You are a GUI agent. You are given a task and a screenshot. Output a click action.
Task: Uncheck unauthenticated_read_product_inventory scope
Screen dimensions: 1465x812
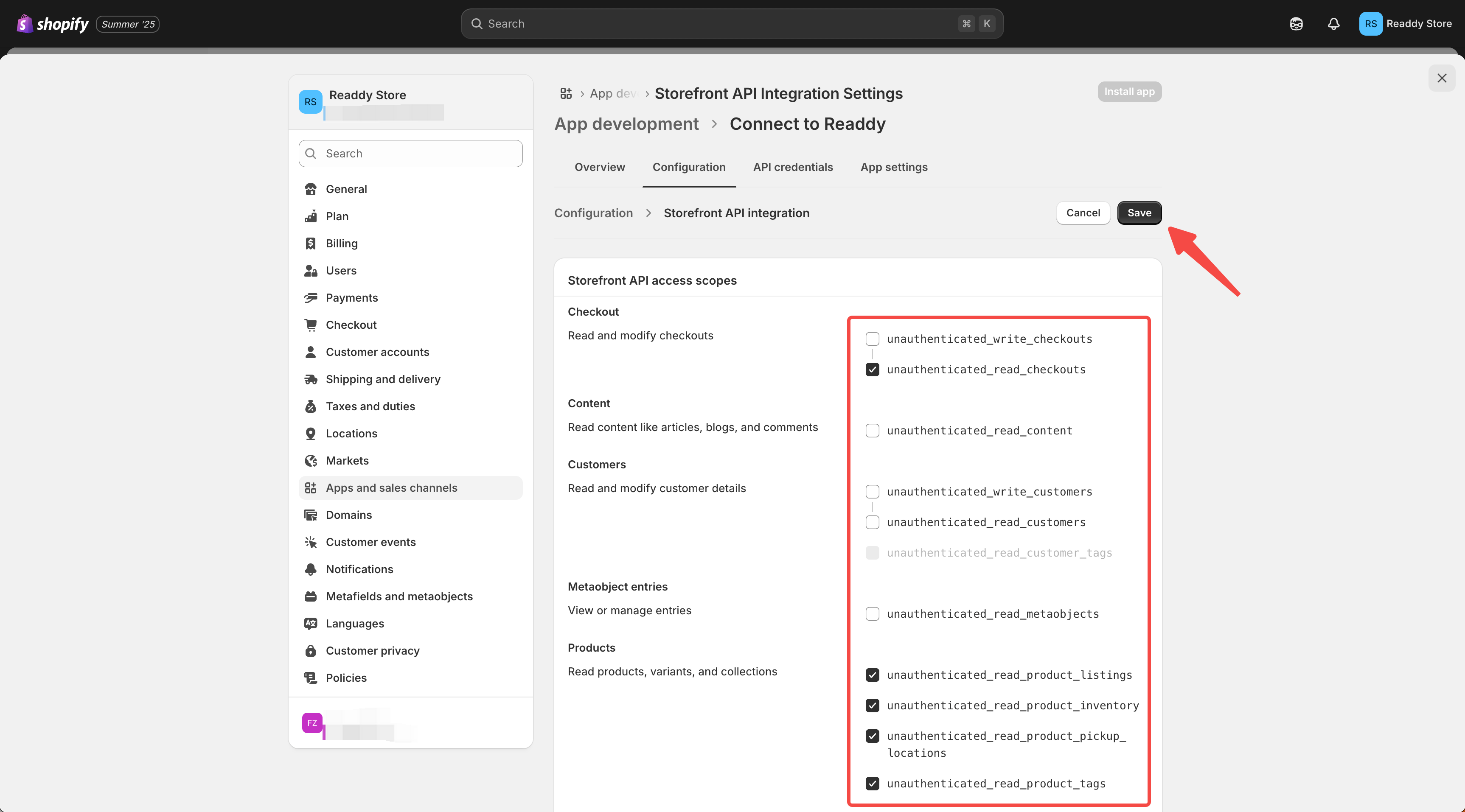872,706
